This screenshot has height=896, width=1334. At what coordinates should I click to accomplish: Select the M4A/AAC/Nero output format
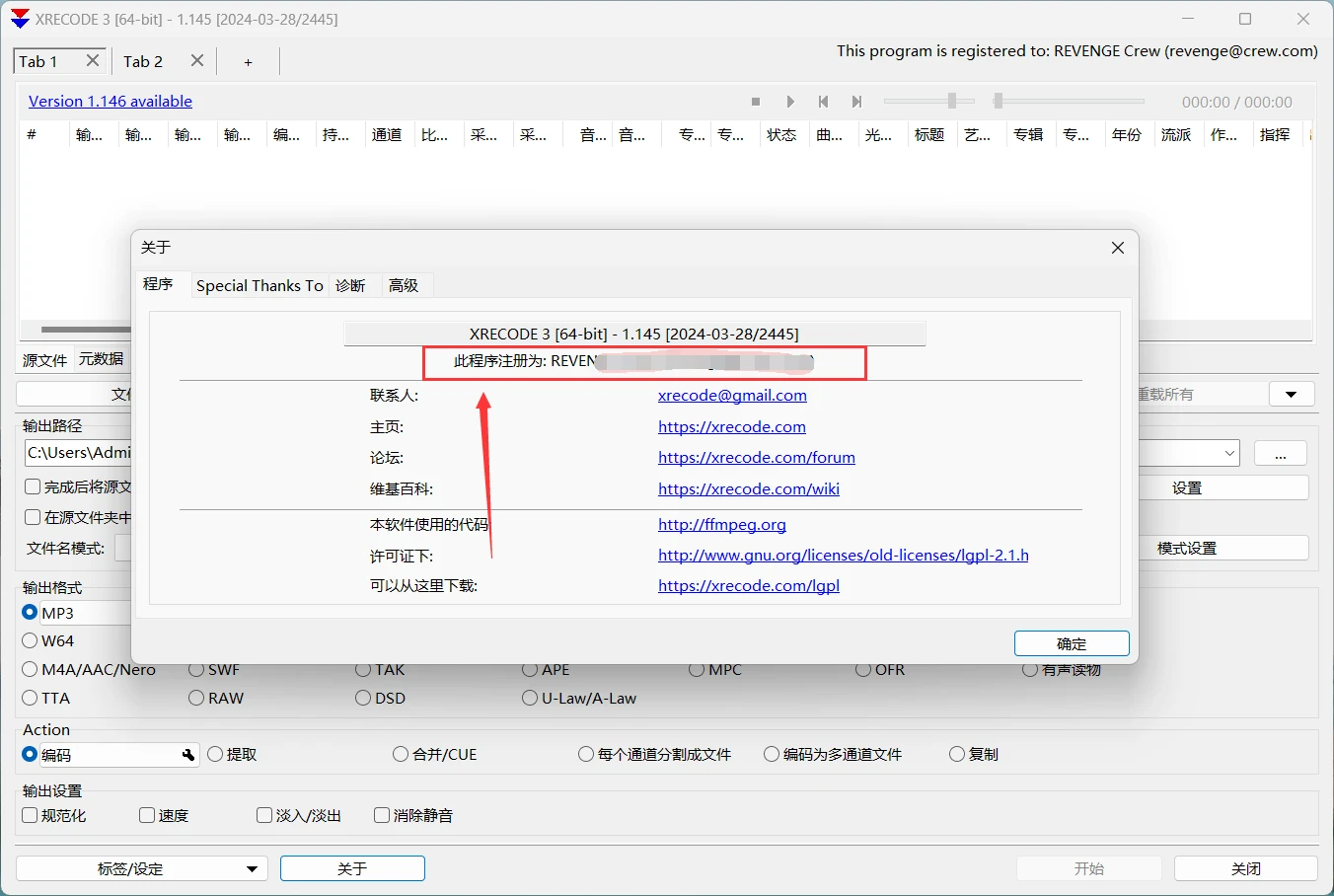coord(30,669)
